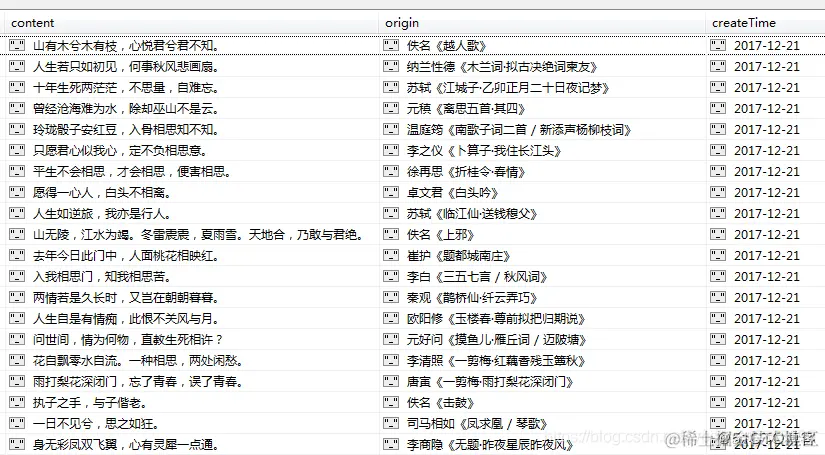Select the content cell starting with 雨打梨花深闭门
The height and width of the screenshot is (455, 825).
pyautogui.click(x=138, y=382)
